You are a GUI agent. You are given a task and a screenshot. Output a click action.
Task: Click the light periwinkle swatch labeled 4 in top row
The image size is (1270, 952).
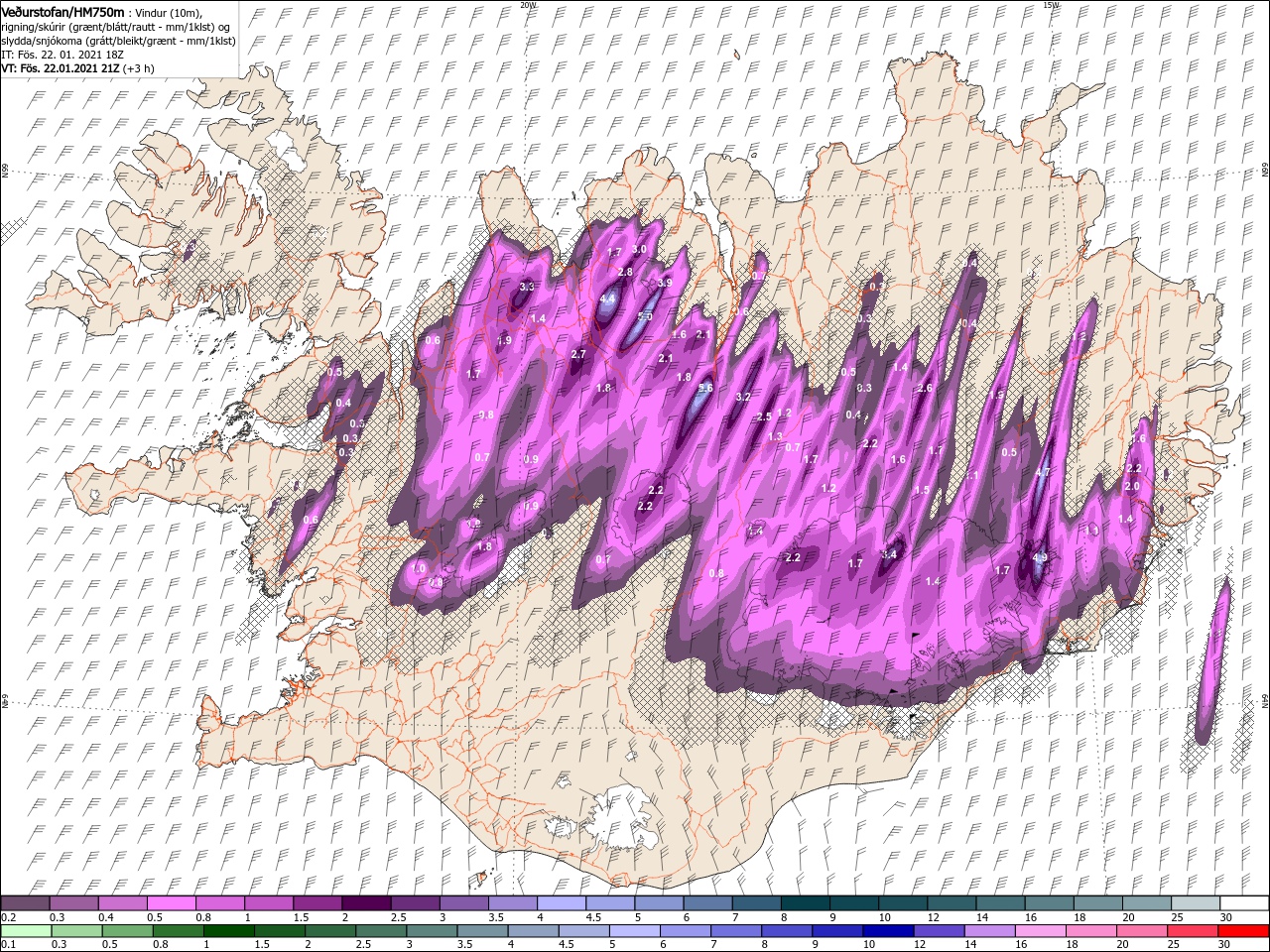point(560,903)
